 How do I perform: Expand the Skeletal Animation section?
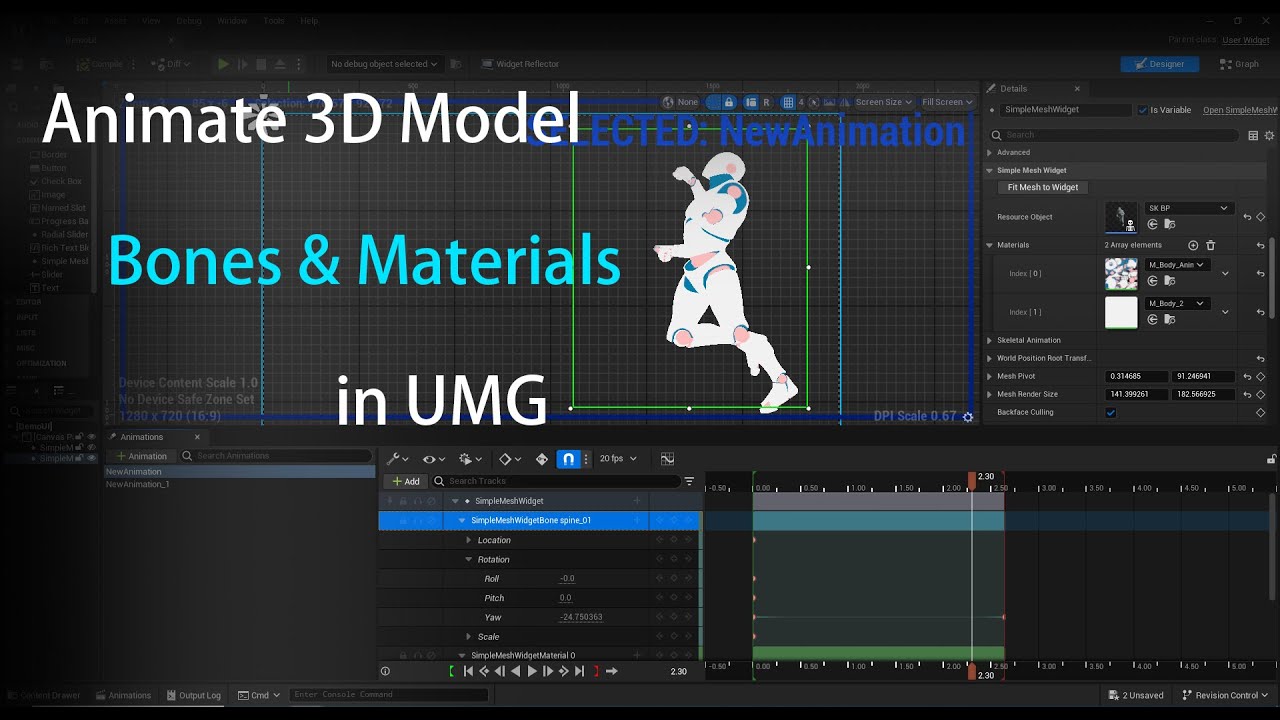click(990, 340)
